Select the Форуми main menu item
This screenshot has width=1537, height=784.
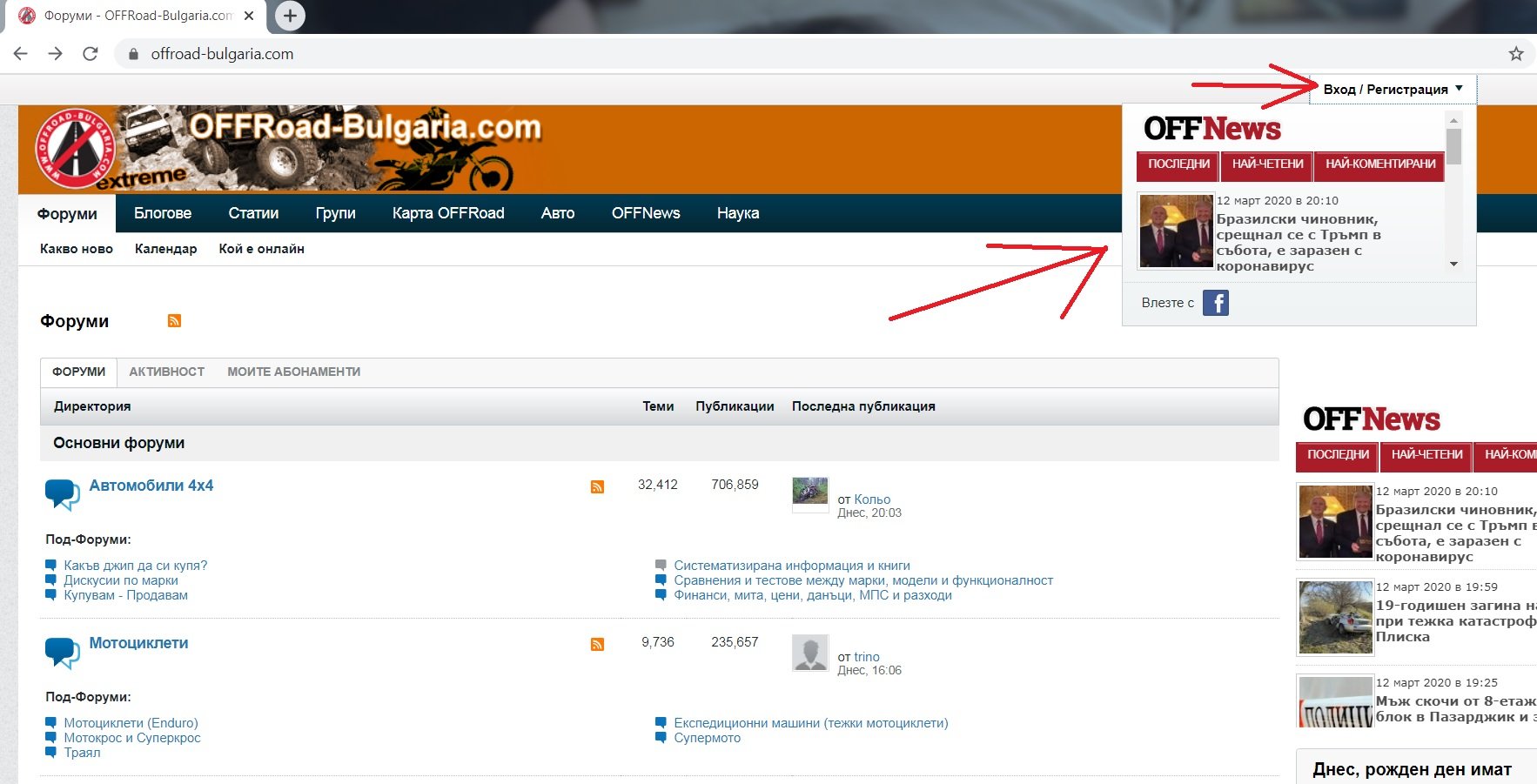(x=67, y=214)
